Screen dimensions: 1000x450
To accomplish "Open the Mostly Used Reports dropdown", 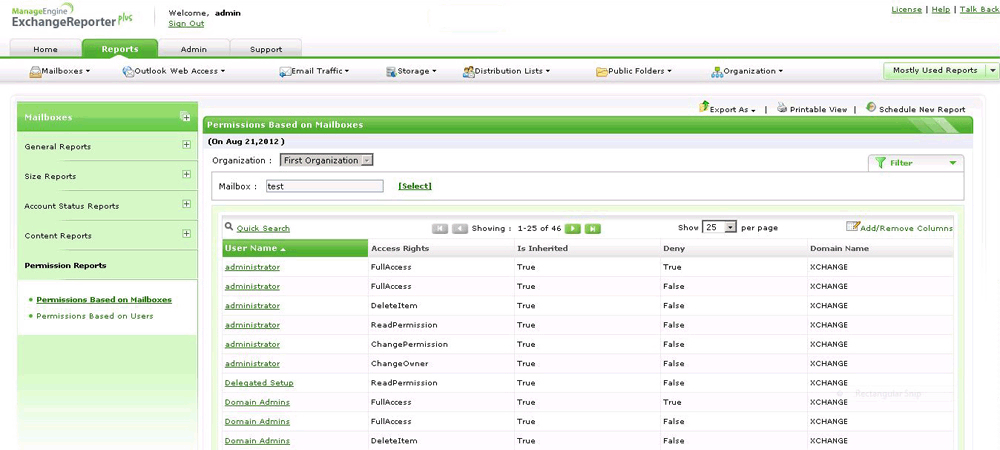I will 991,71.
